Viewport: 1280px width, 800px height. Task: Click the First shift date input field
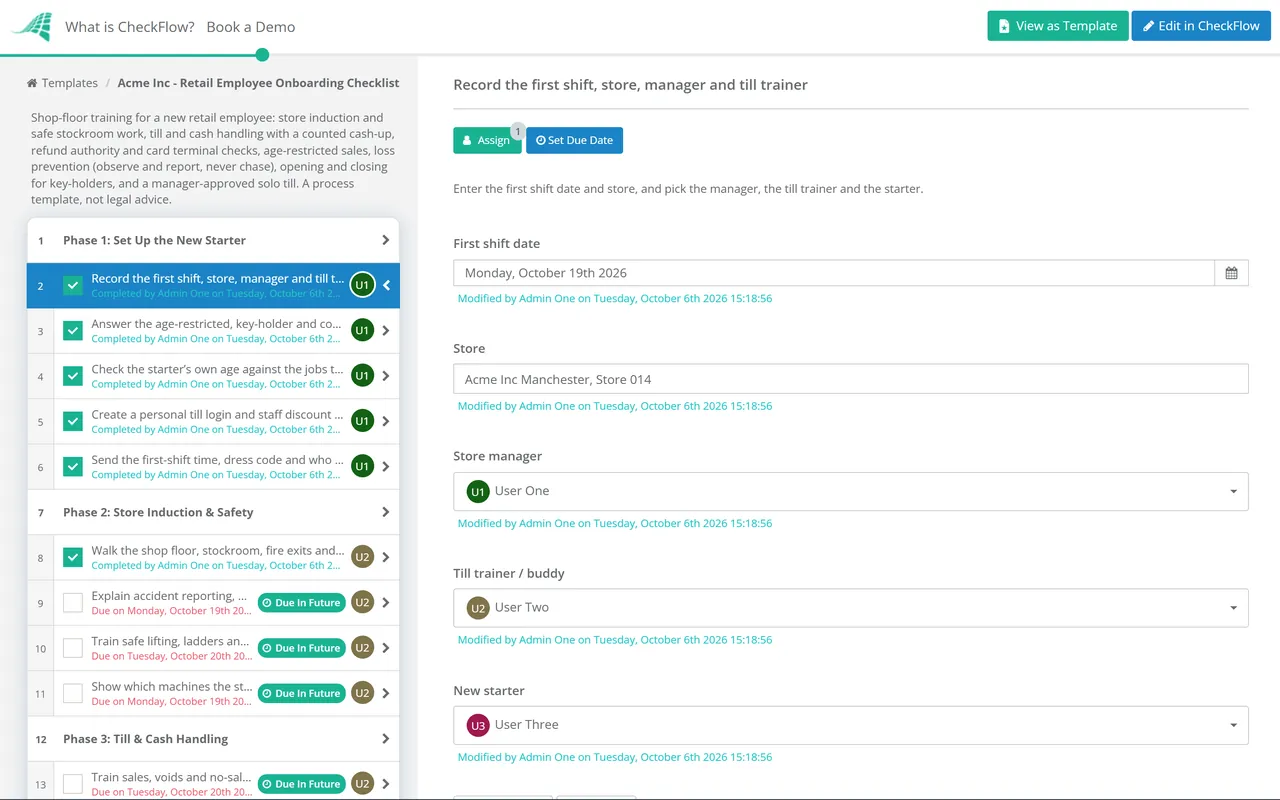click(x=834, y=273)
